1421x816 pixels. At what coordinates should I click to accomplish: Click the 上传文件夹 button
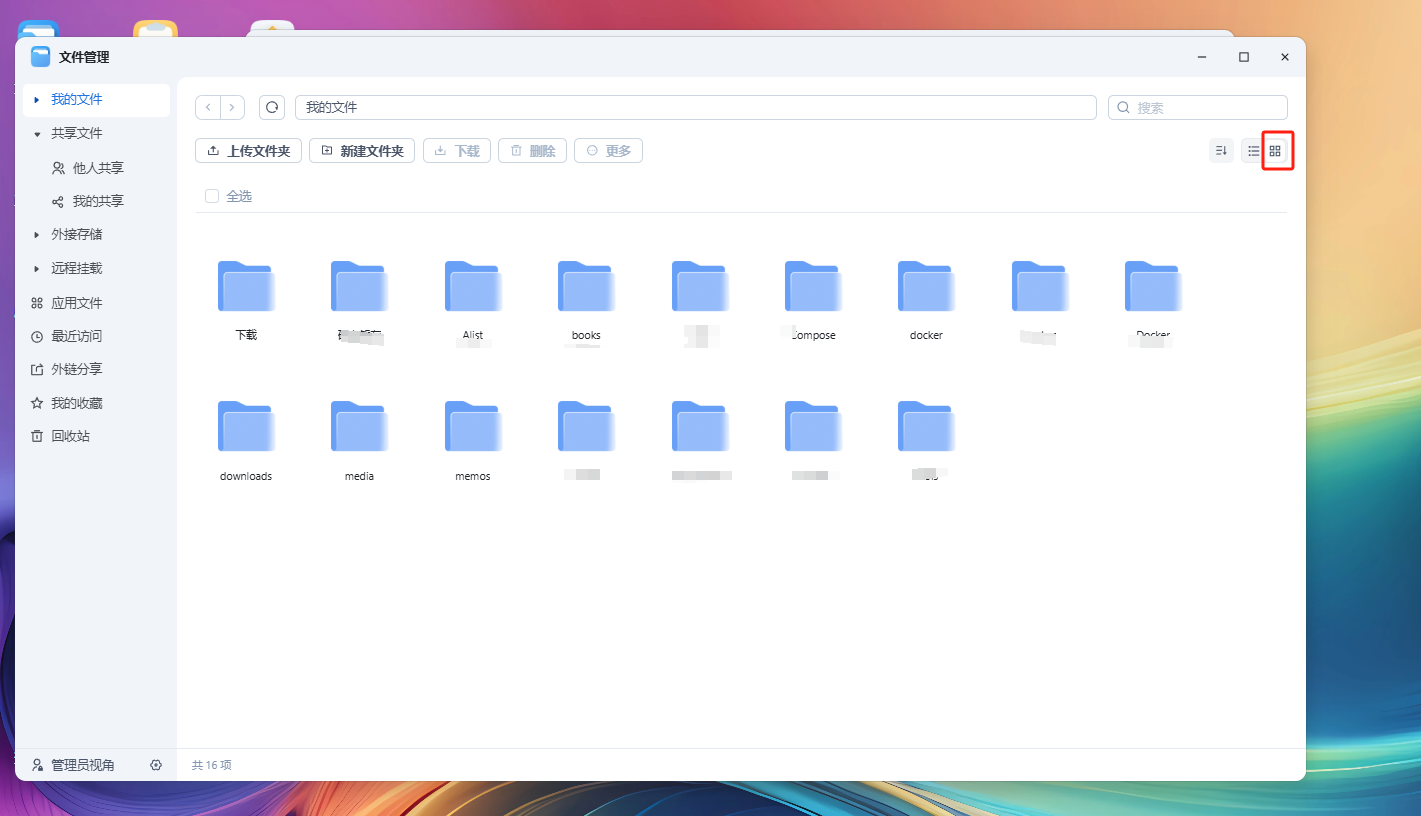(248, 151)
